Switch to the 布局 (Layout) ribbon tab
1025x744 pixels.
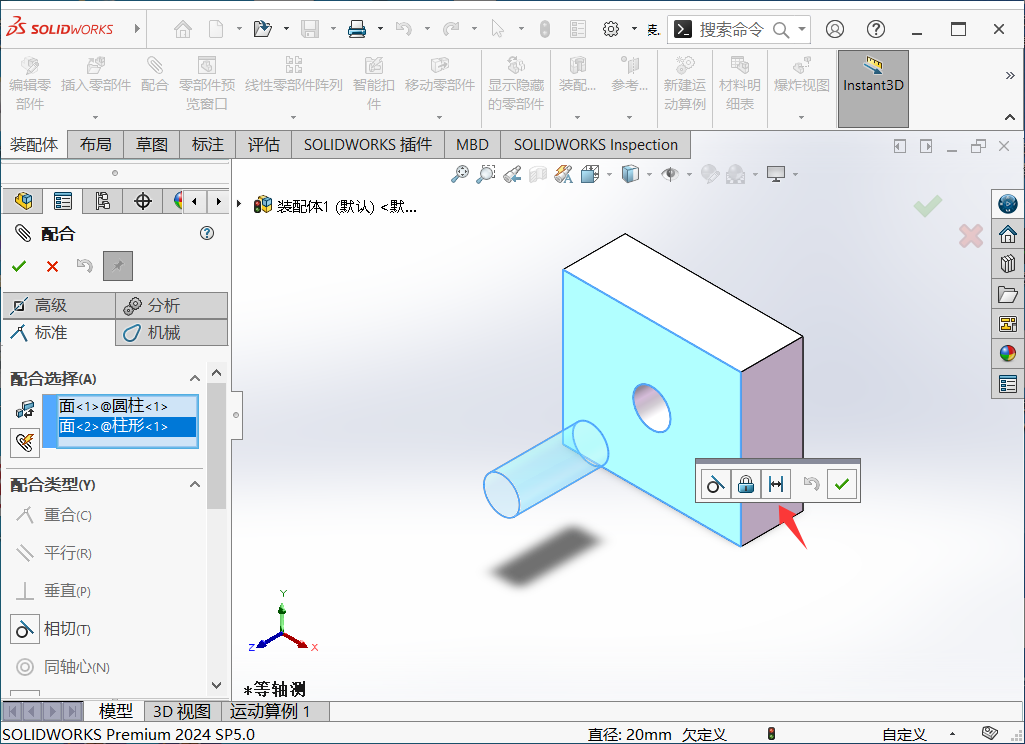pos(95,144)
